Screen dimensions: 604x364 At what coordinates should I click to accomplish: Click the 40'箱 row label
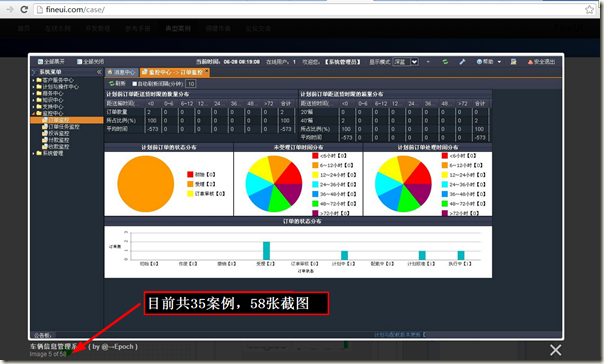pos(307,121)
